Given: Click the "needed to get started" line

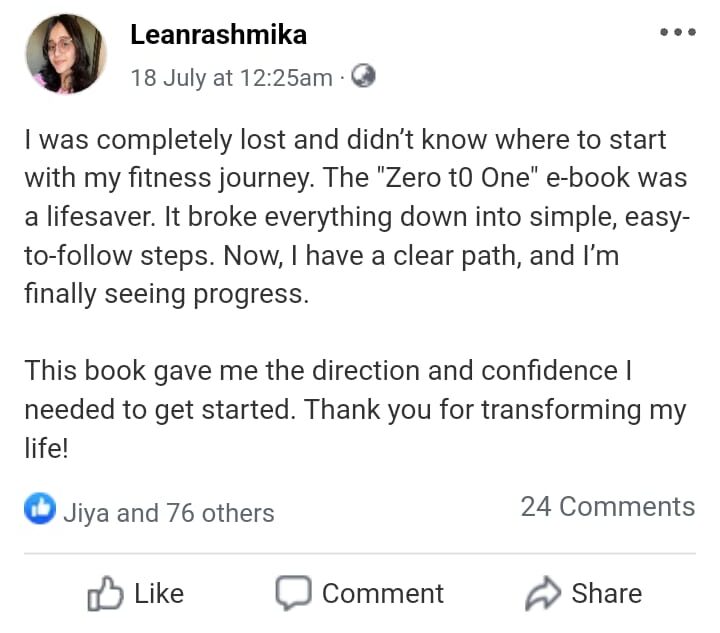Looking at the screenshot, I should click(x=160, y=410).
